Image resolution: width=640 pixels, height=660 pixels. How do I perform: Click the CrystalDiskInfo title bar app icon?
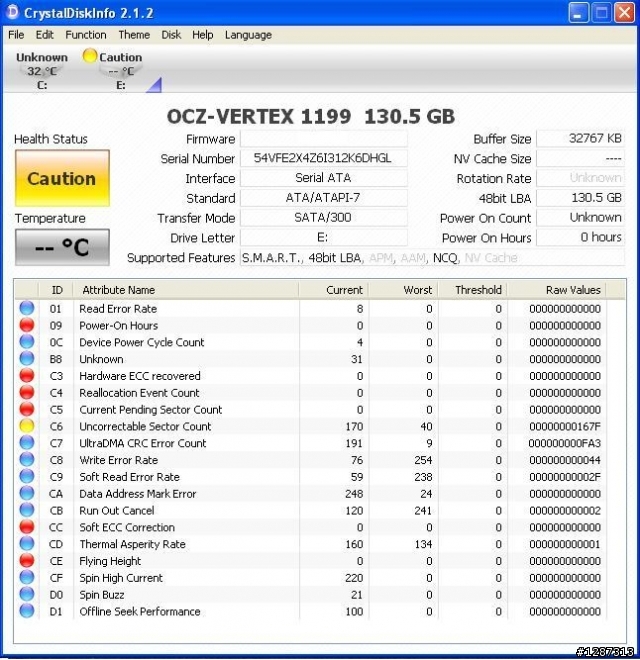point(13,12)
